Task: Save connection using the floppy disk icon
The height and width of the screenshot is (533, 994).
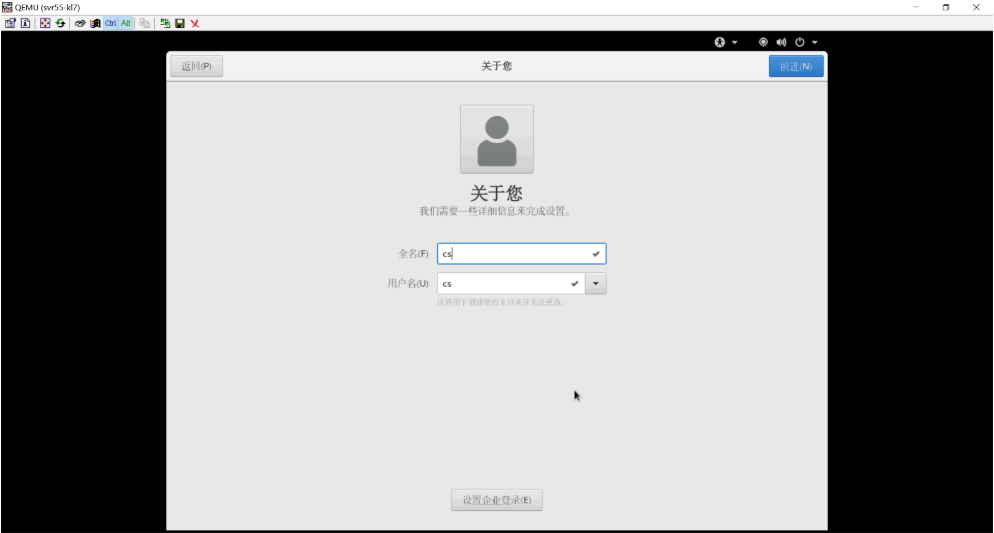Action: coord(180,23)
